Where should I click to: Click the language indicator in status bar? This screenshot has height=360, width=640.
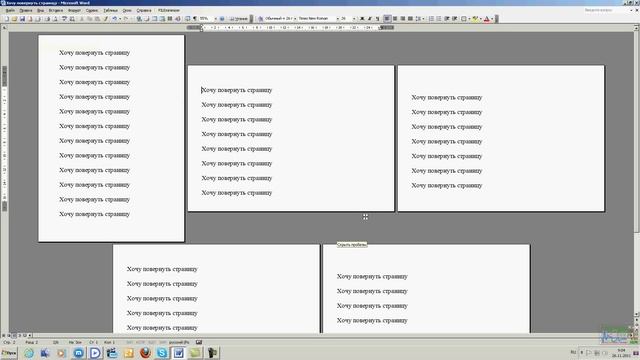179,342
